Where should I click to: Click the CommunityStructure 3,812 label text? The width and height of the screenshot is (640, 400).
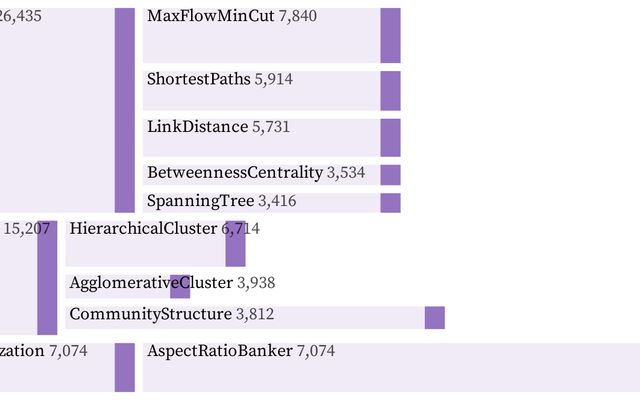[172, 314]
